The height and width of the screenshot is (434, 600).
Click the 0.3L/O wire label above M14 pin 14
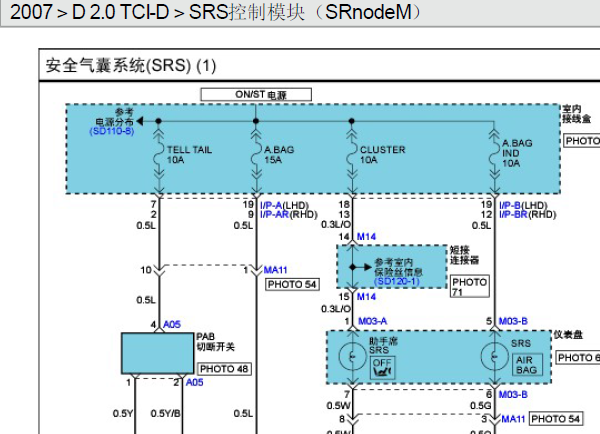pyautogui.click(x=336, y=225)
